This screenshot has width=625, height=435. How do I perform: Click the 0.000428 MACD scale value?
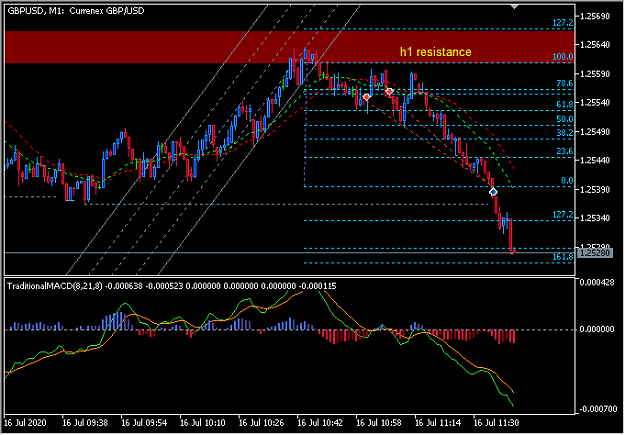click(x=597, y=283)
